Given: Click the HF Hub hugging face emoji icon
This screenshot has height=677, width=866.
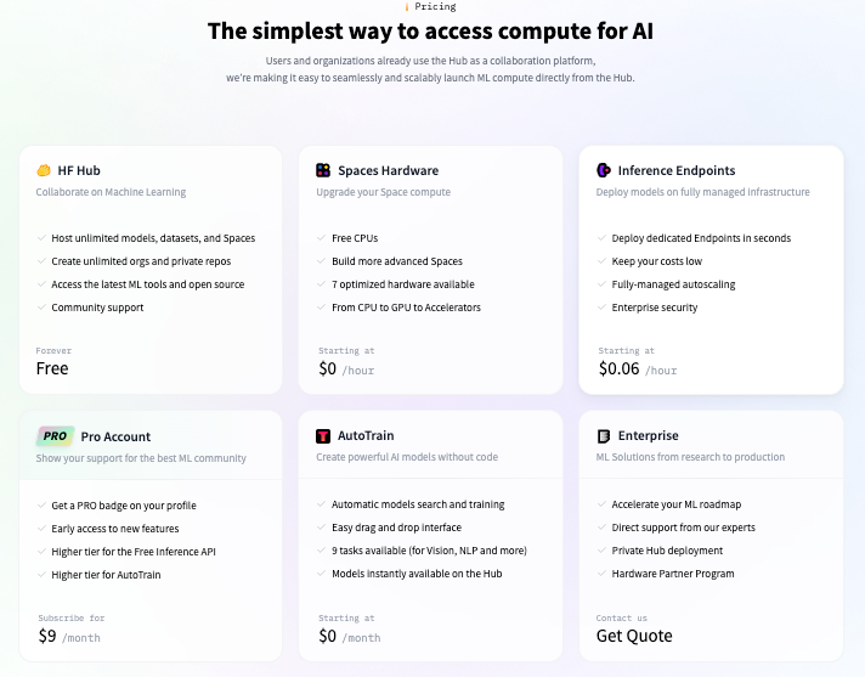Looking at the screenshot, I should [x=44, y=171].
